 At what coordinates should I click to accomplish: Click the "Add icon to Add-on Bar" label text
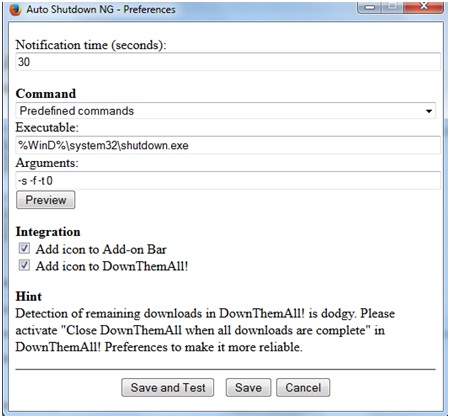pos(101,249)
